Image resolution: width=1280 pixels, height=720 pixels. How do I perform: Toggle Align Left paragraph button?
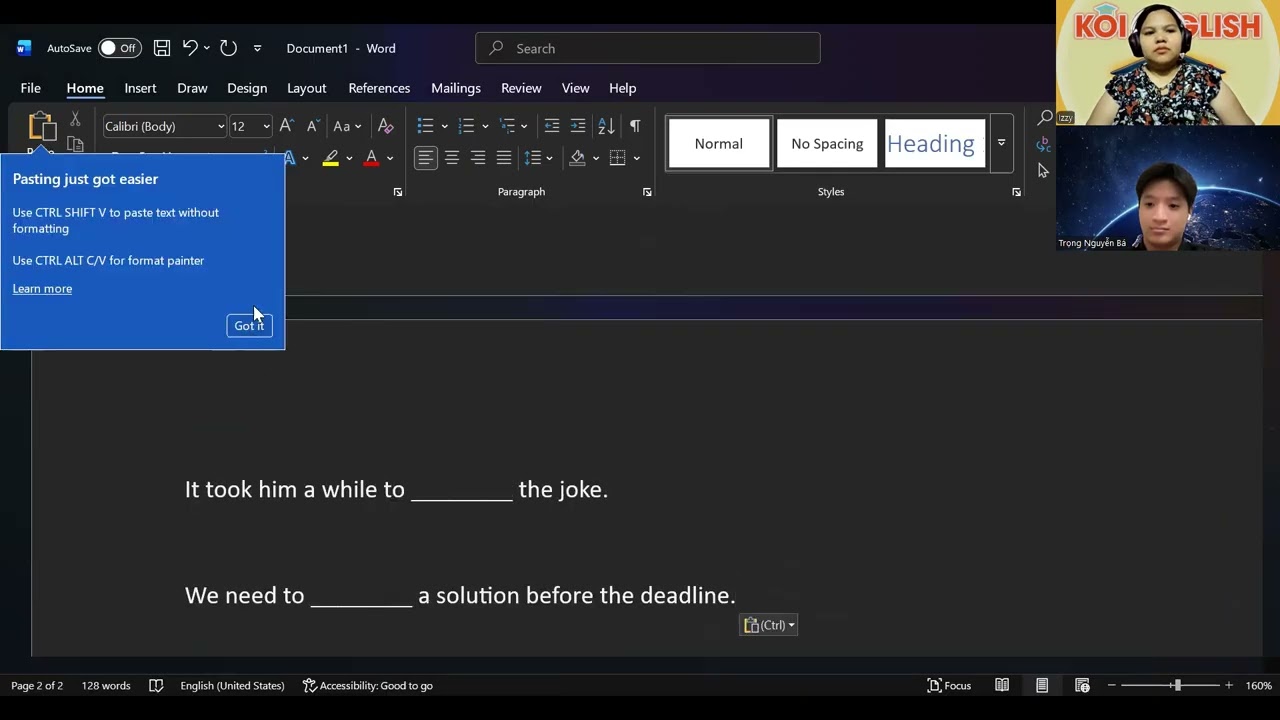[426, 158]
